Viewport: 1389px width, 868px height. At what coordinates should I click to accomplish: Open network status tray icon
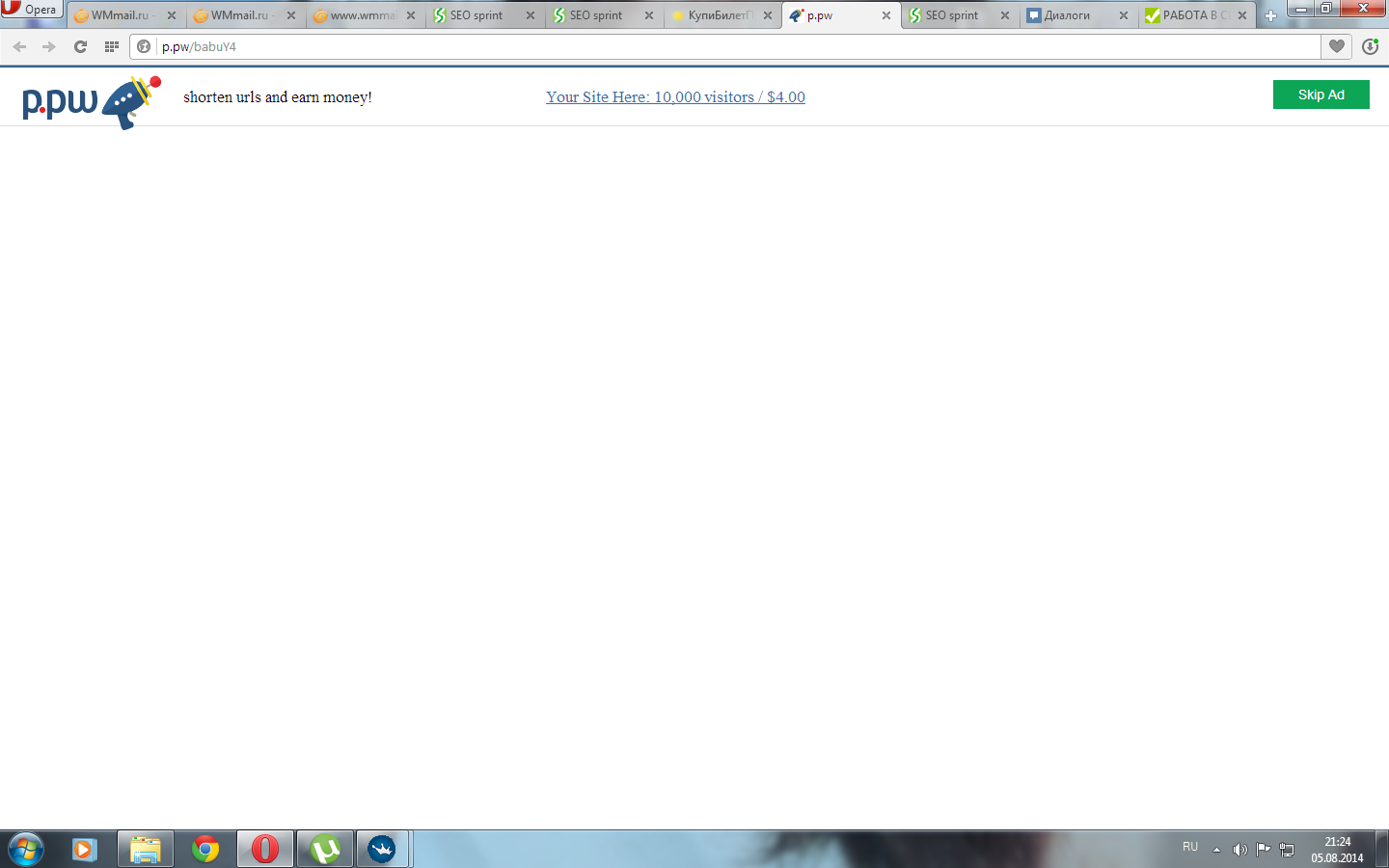click(1287, 850)
